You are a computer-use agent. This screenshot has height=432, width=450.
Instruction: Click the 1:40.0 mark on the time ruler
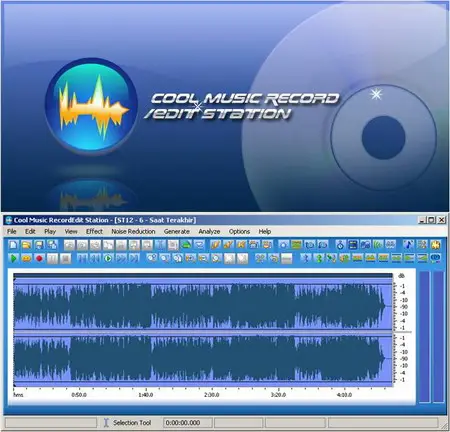pos(146,395)
